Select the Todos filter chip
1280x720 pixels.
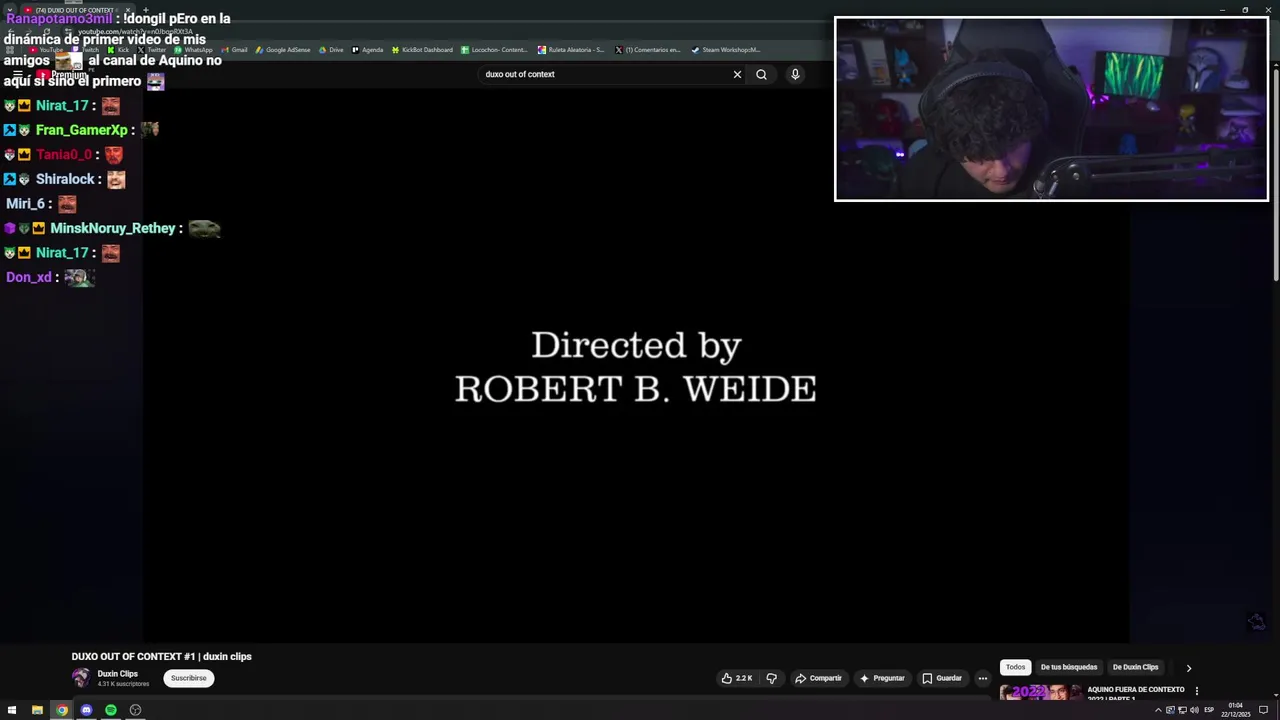tap(1015, 667)
